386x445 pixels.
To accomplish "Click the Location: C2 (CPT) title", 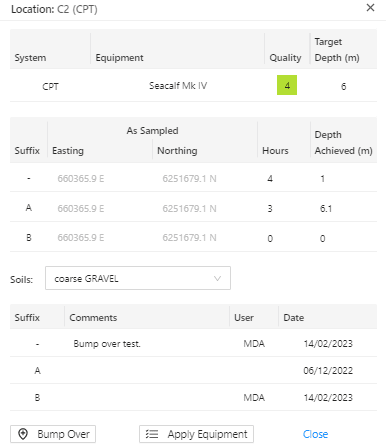I will [54, 9].
